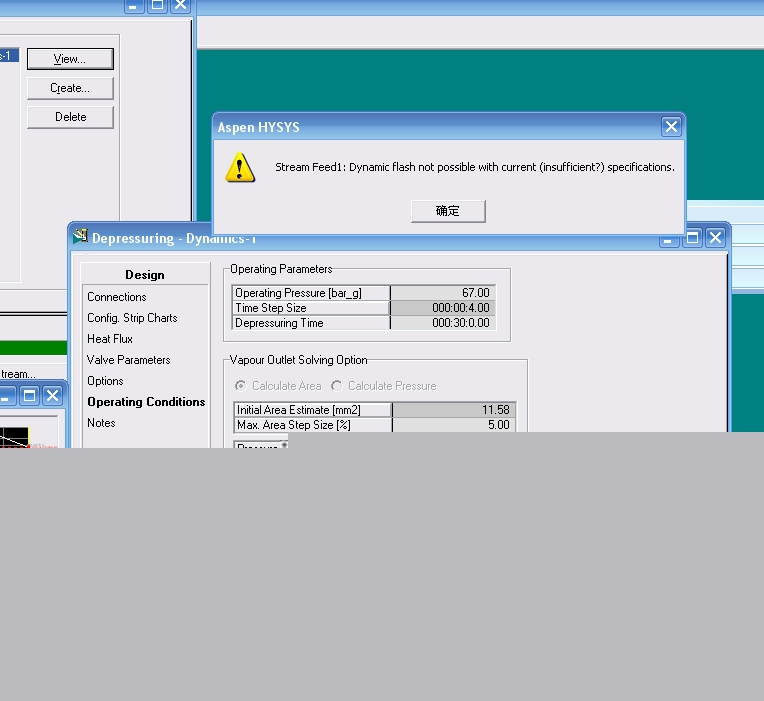The height and width of the screenshot is (701, 764).
Task: Edit the Operating Pressure value 67.00
Action: [443, 293]
